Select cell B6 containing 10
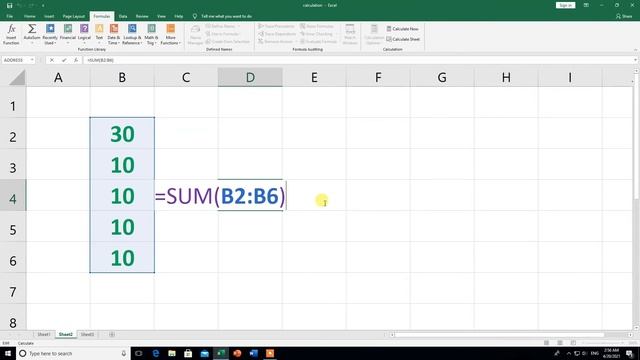This screenshot has width=640, height=360. pyautogui.click(x=122, y=257)
